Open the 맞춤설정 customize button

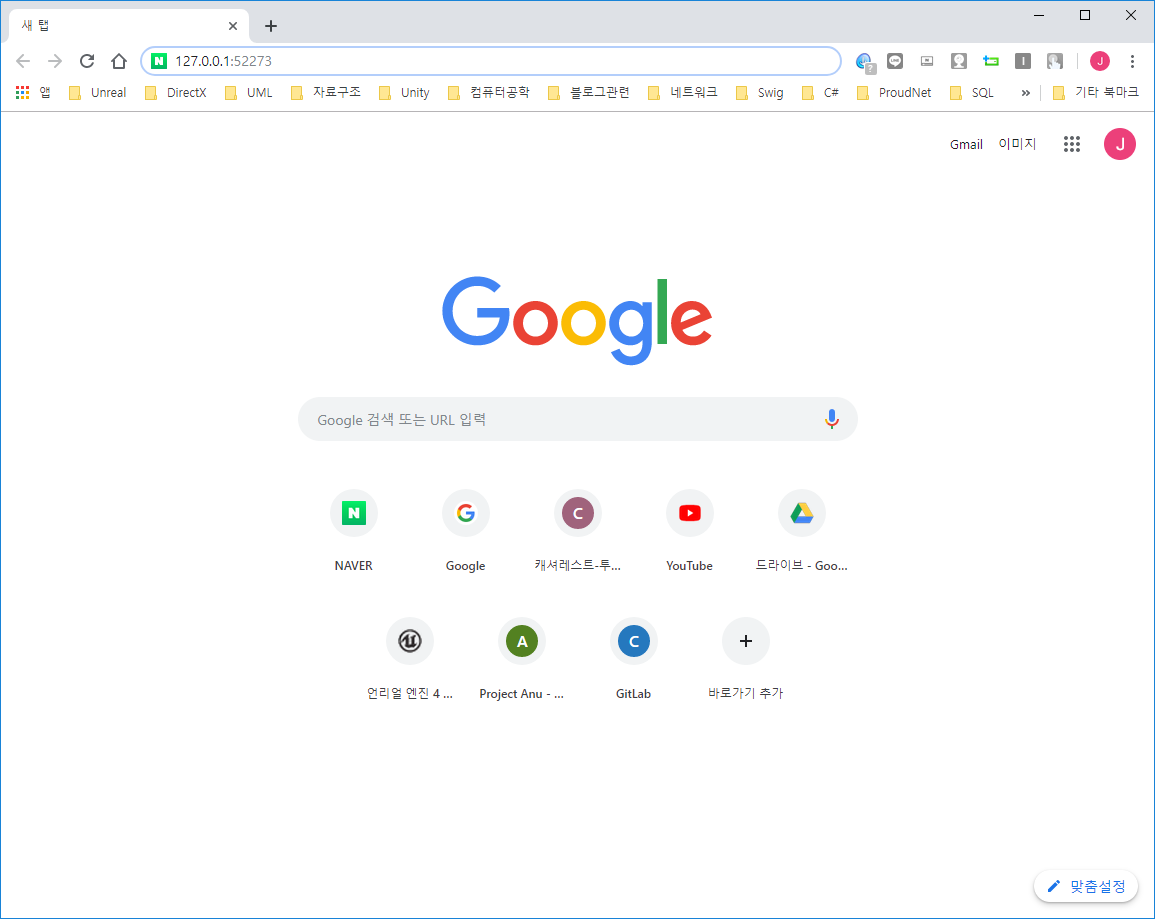click(x=1086, y=887)
